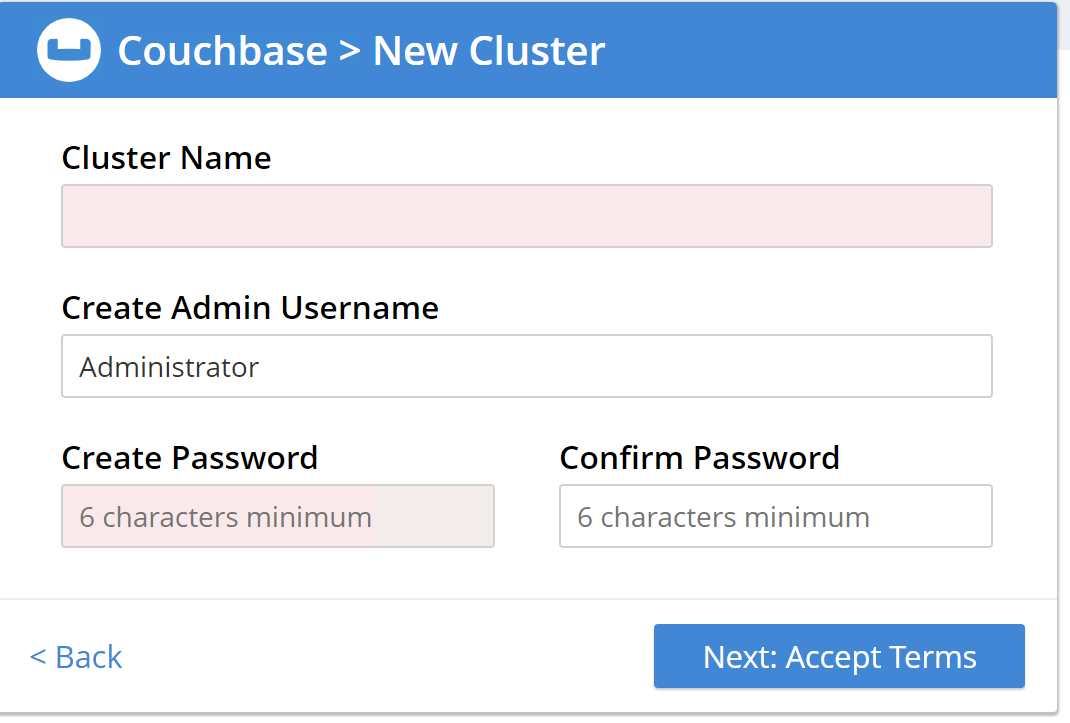Click the blue header bar's empty area

[830, 49]
